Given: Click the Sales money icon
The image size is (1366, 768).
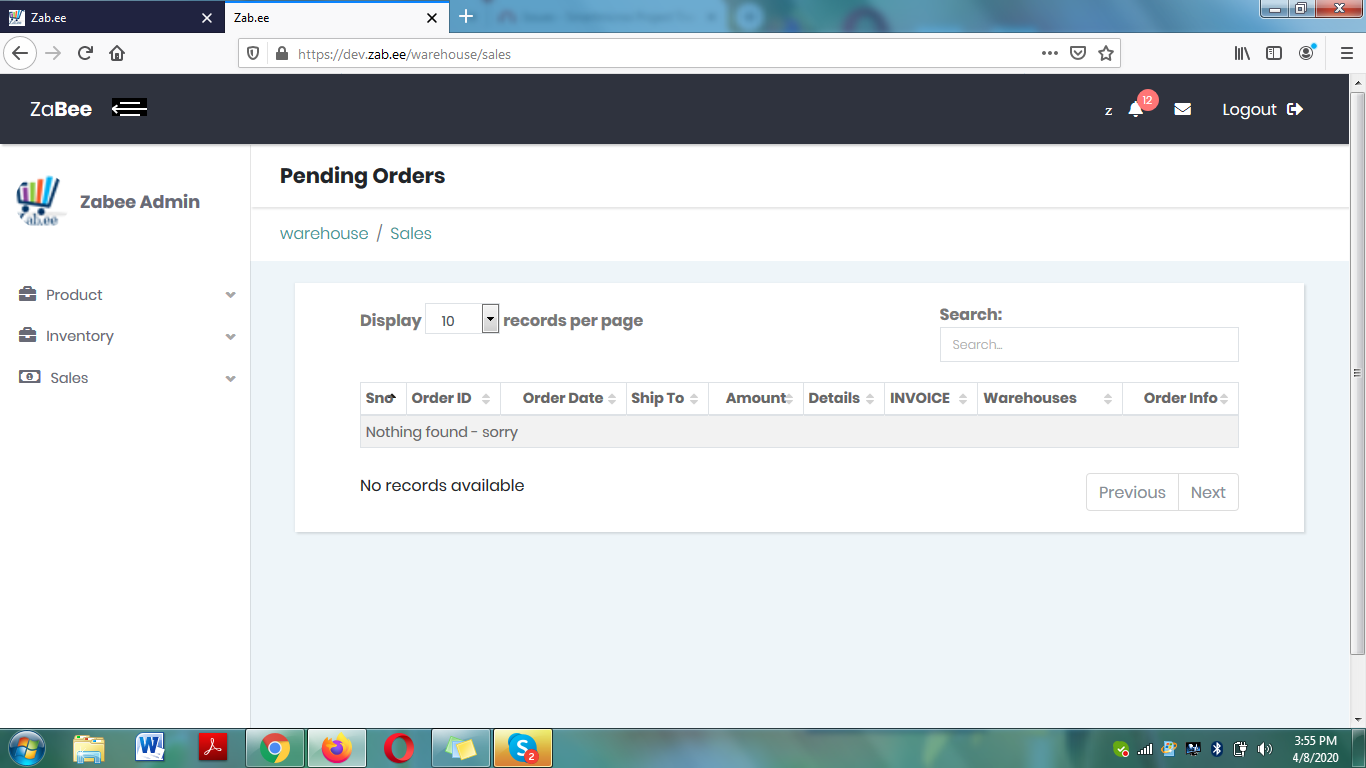Looking at the screenshot, I should coord(30,377).
